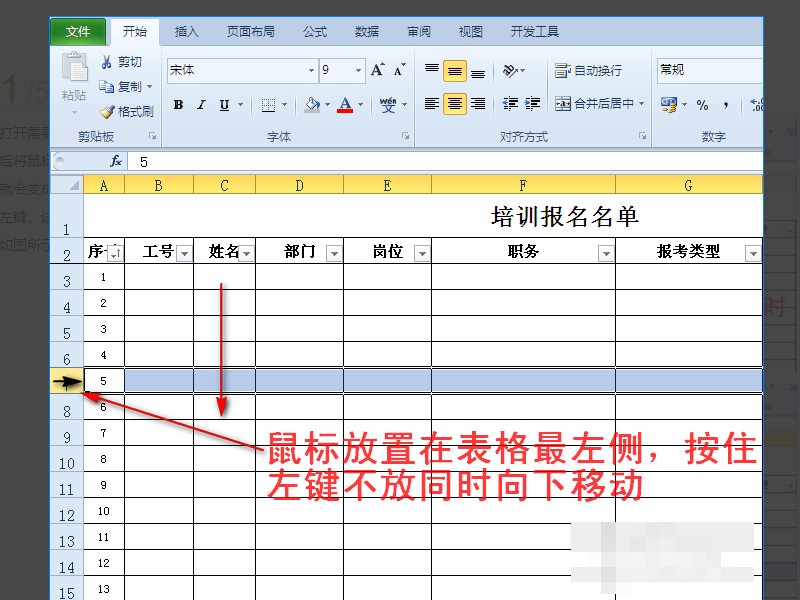Open alignment group dialog launcher

(642, 136)
